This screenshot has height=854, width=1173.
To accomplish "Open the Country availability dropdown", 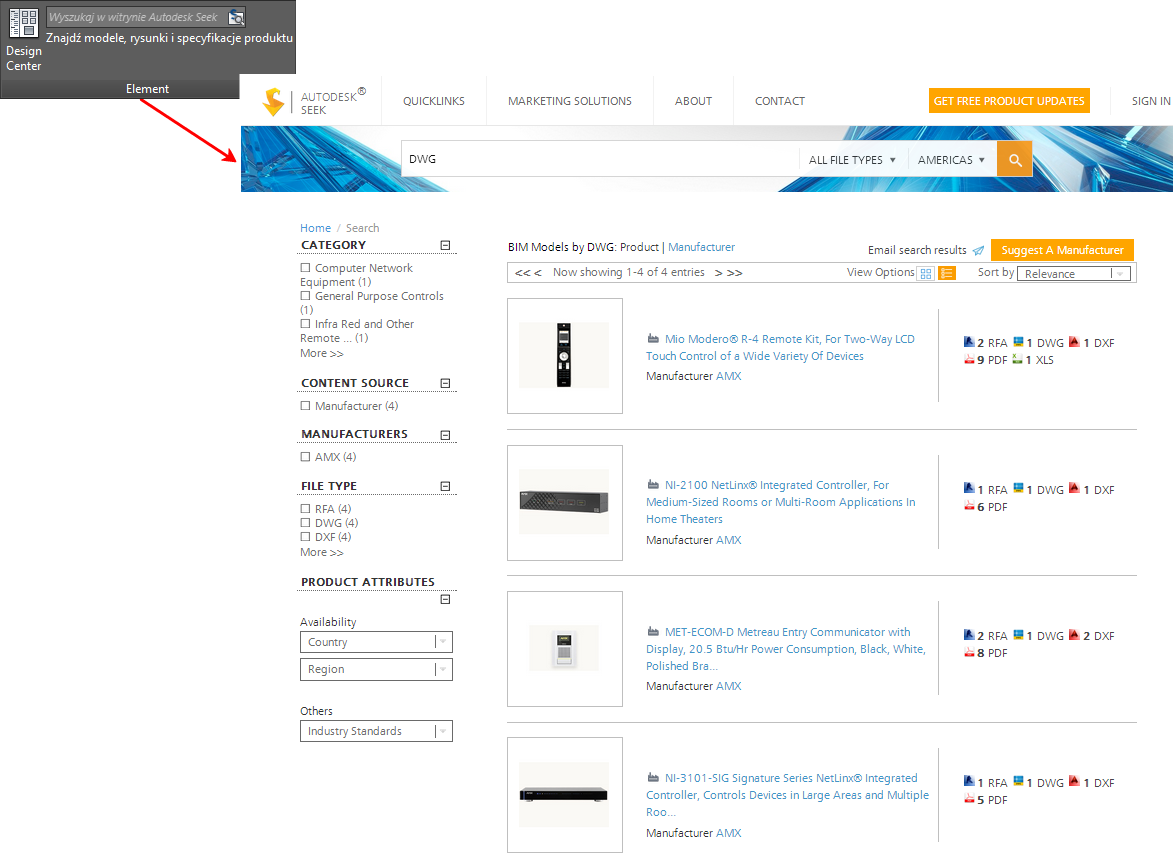I will tap(376, 642).
